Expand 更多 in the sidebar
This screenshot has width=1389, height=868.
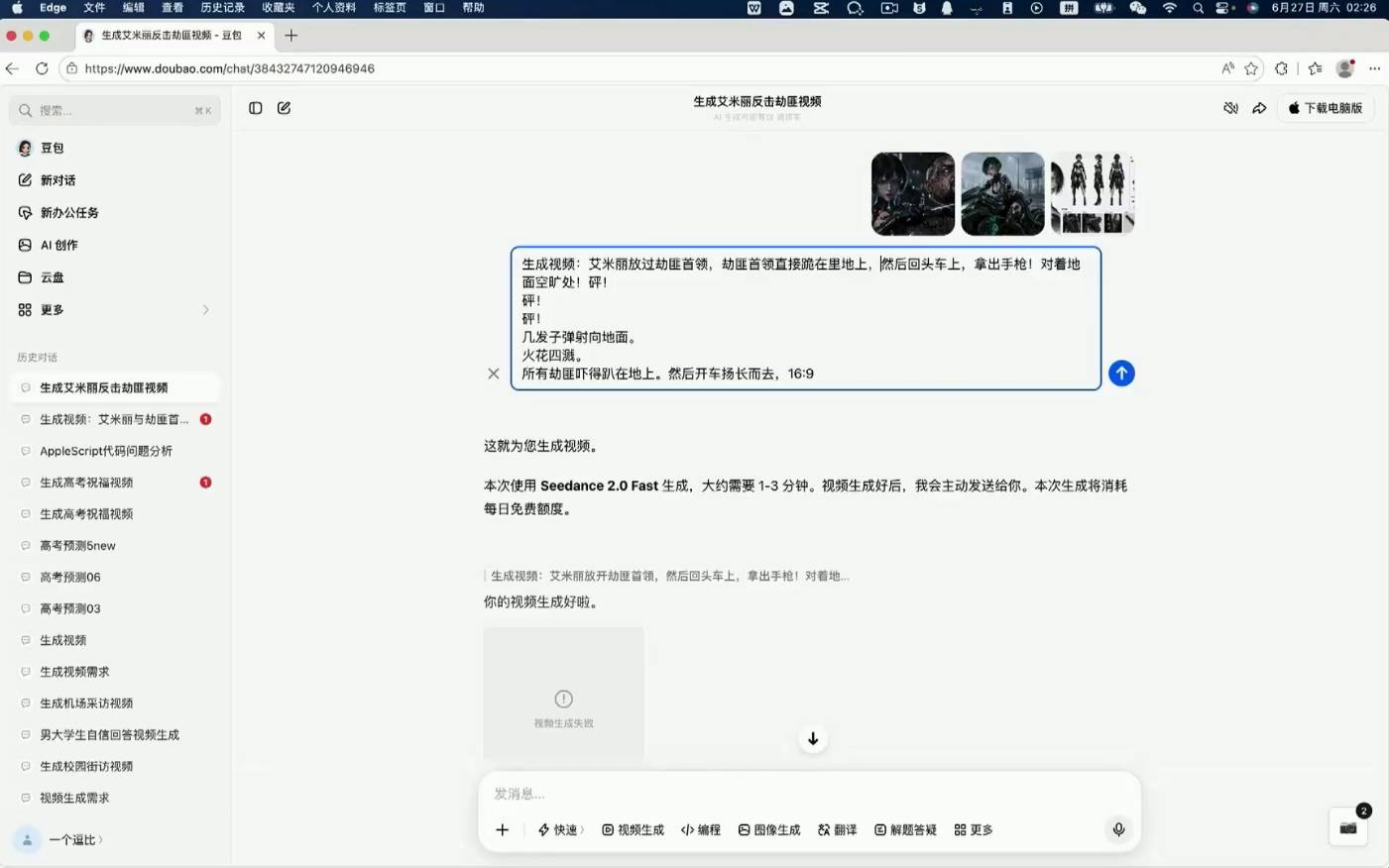point(114,310)
